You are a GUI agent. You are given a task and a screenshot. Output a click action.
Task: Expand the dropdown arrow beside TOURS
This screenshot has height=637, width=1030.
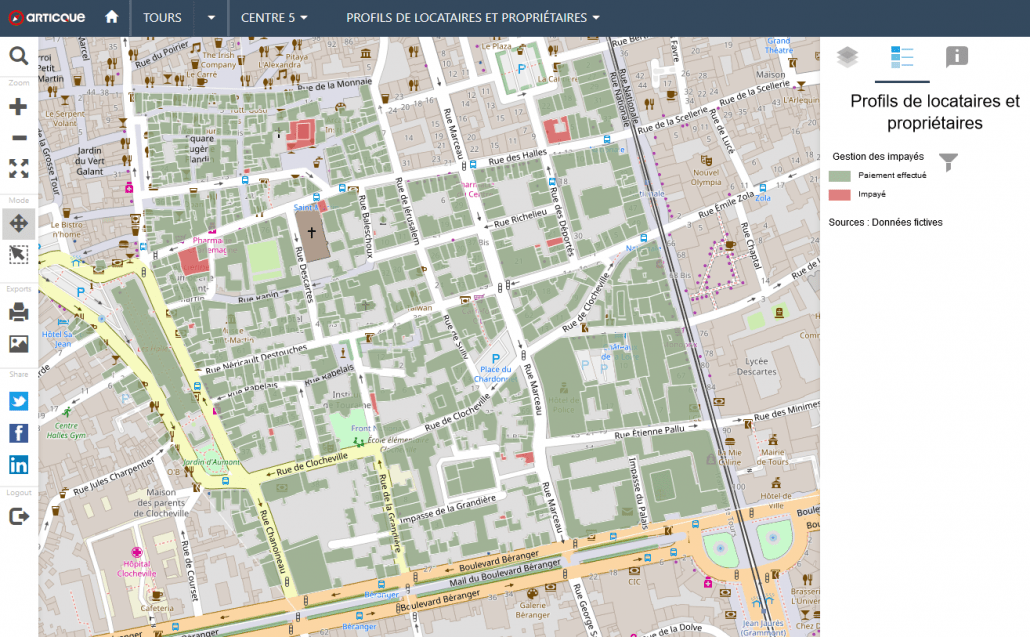point(211,18)
